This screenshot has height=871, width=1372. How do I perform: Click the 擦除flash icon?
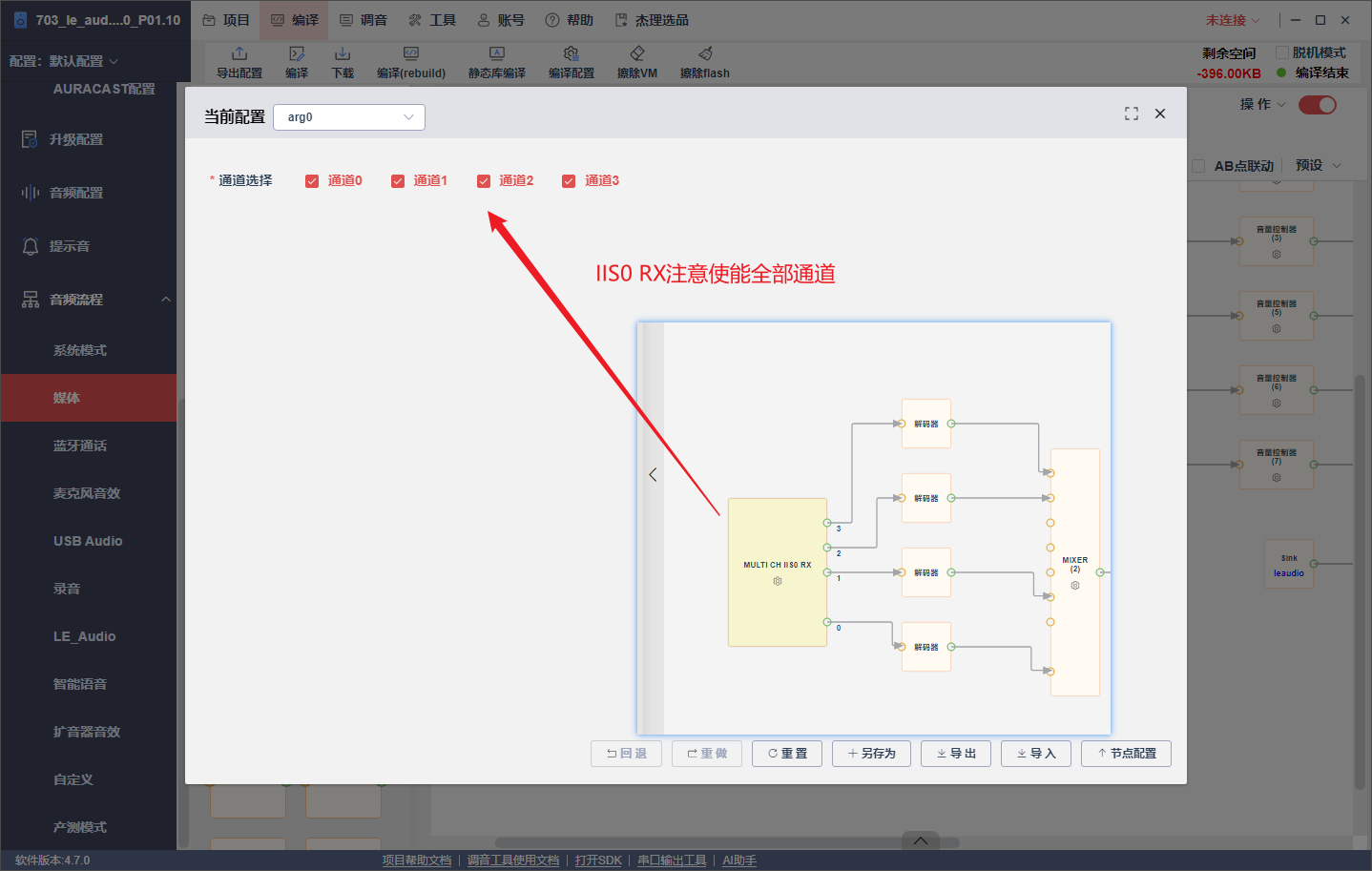705,53
